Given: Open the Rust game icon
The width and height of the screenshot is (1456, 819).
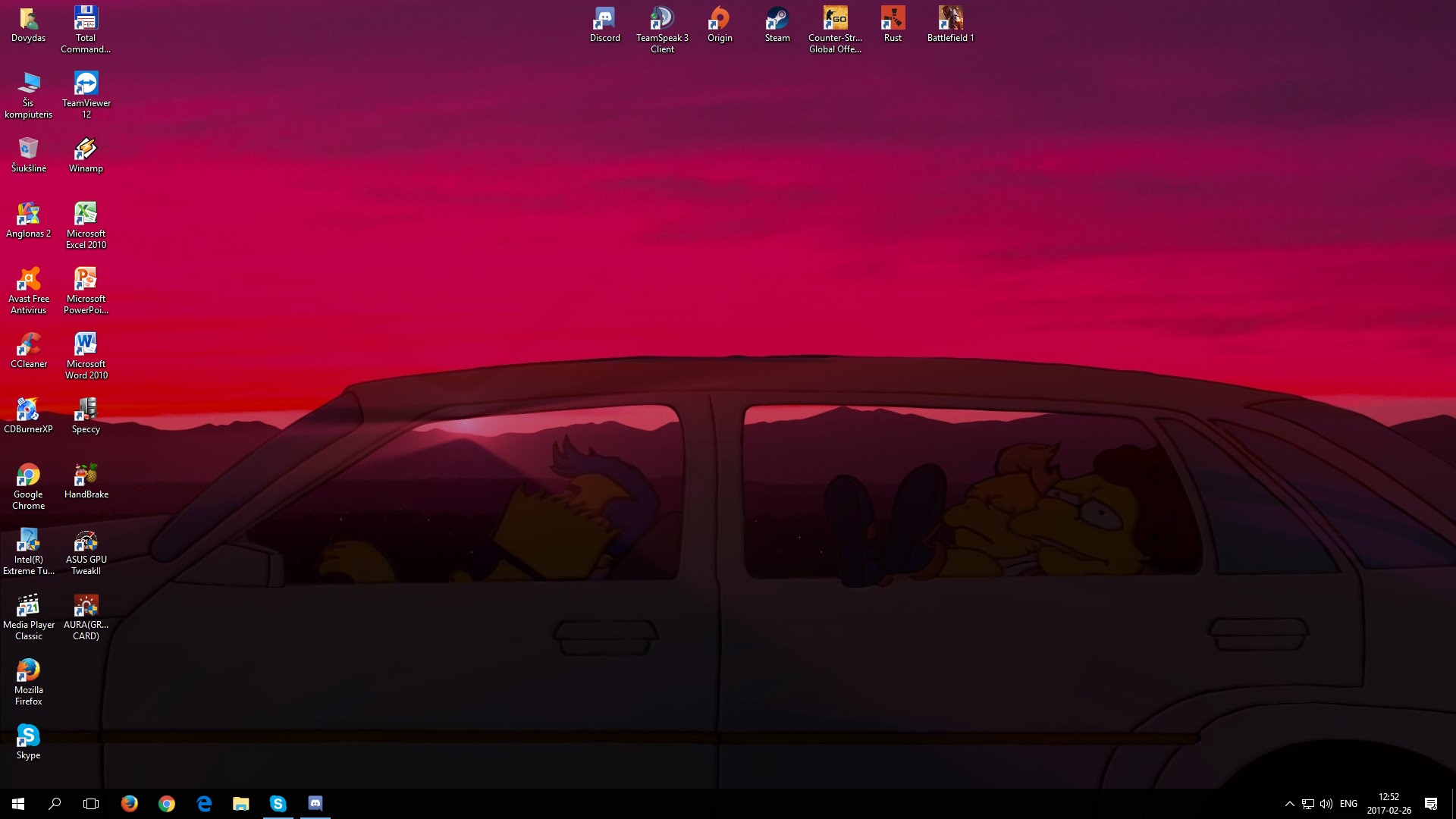Looking at the screenshot, I should [893, 25].
